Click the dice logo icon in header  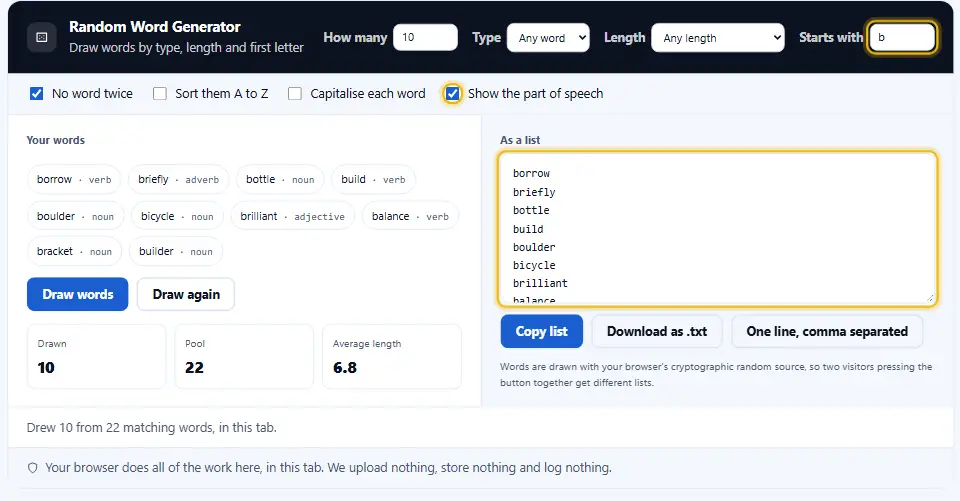point(42,37)
